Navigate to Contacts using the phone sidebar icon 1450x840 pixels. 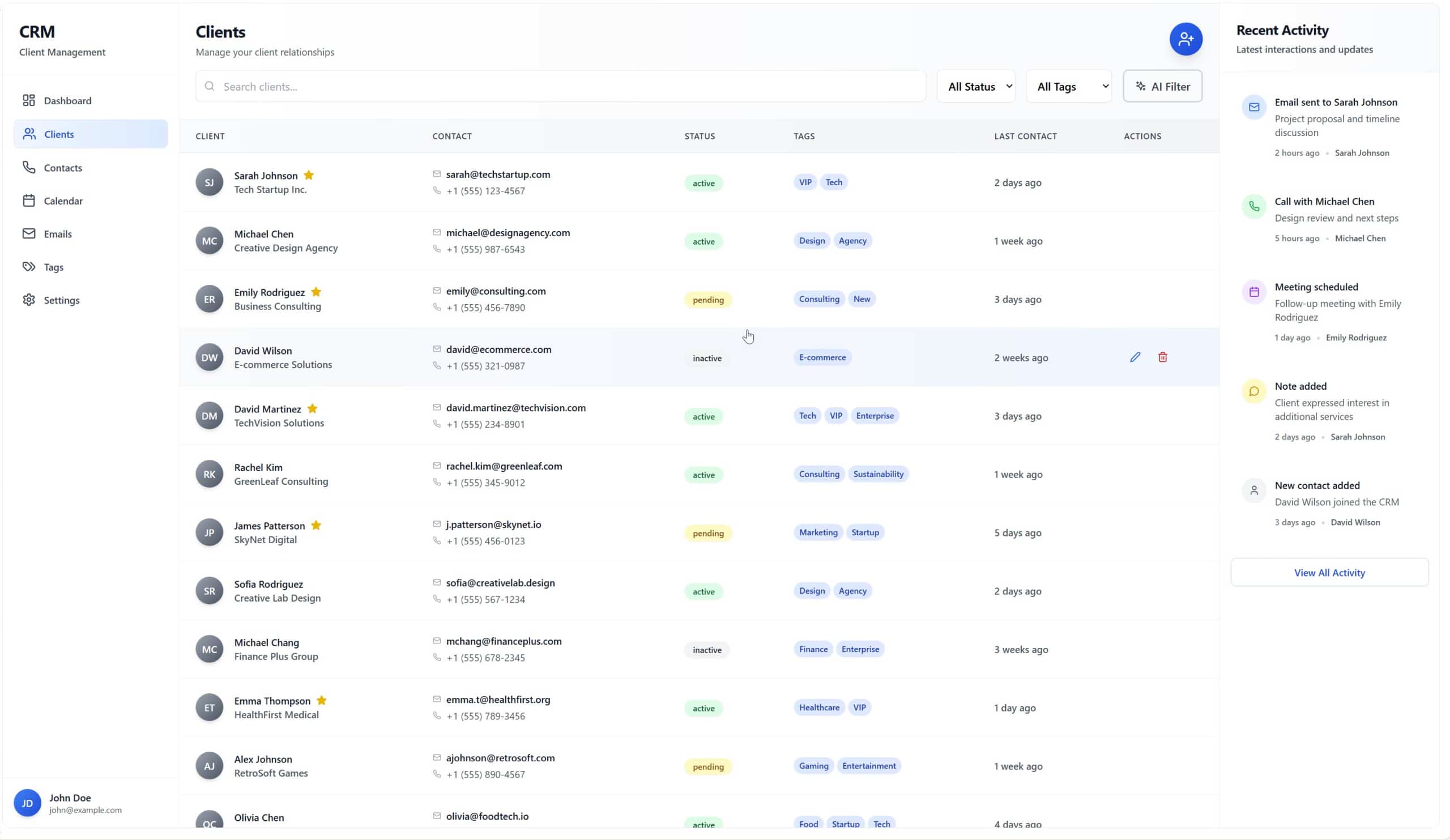coord(63,168)
